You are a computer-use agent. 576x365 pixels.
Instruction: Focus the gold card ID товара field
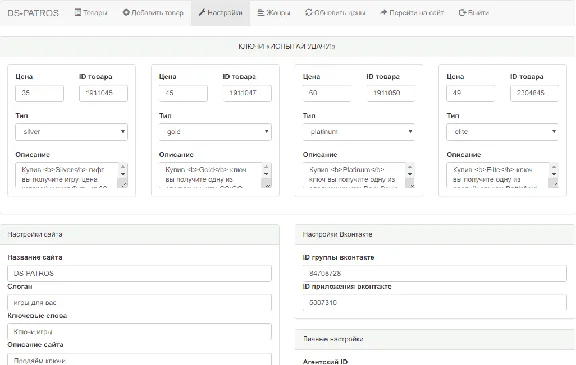click(x=247, y=93)
